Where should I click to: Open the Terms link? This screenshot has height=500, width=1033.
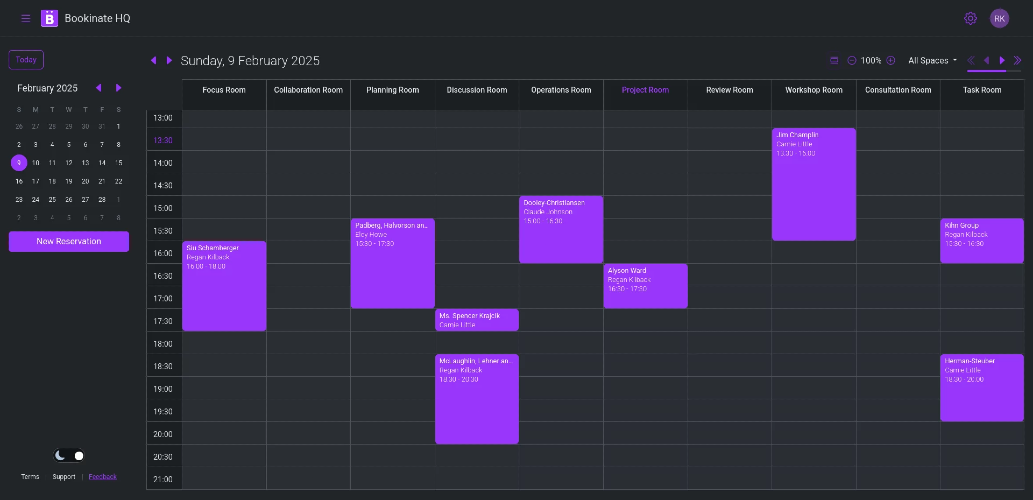pos(30,476)
